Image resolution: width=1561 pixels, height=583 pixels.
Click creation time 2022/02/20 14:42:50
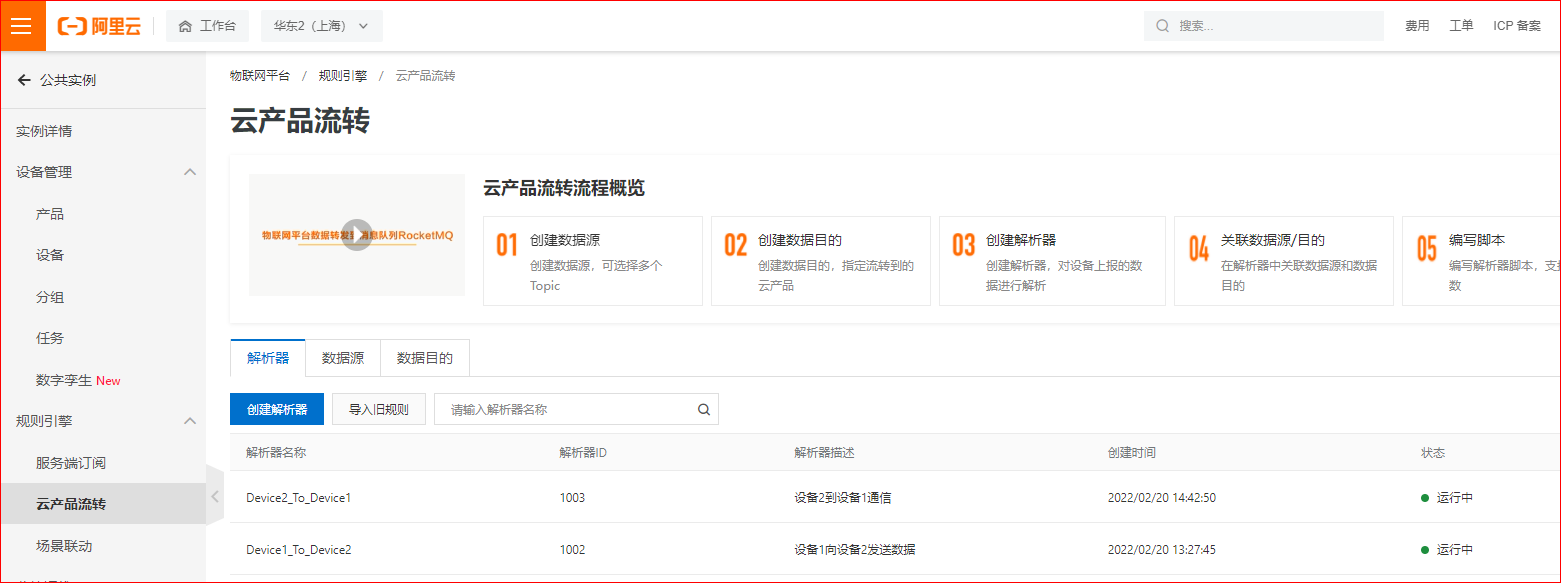pos(1162,497)
